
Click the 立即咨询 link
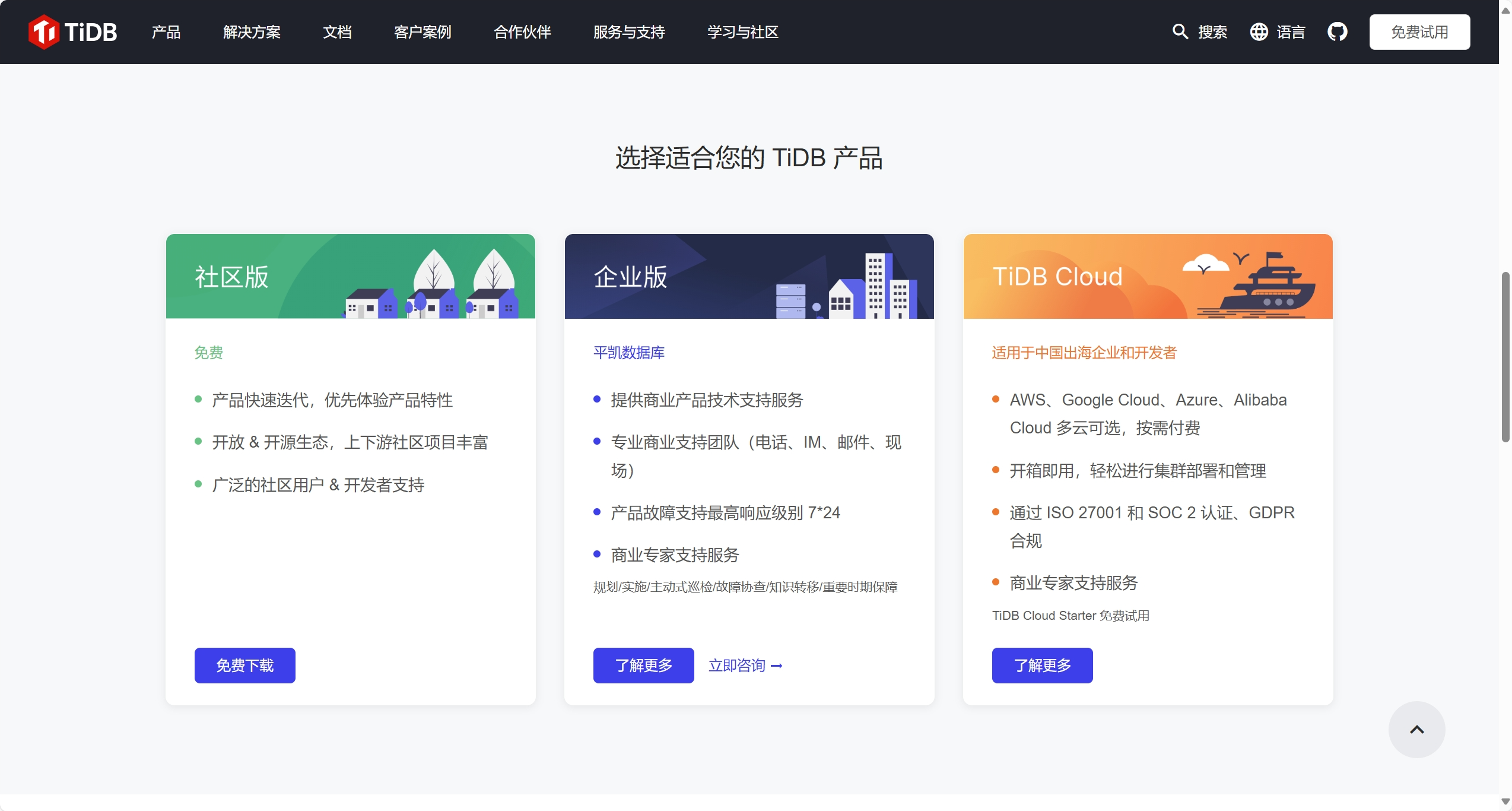click(745, 666)
